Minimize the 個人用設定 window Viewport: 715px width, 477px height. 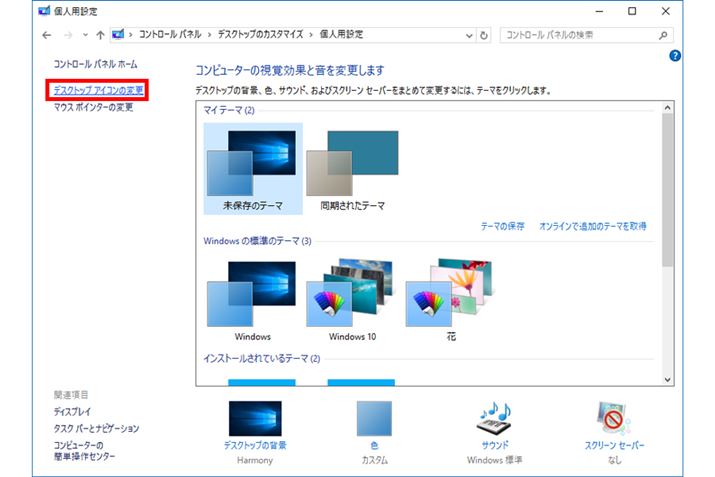[x=599, y=11]
